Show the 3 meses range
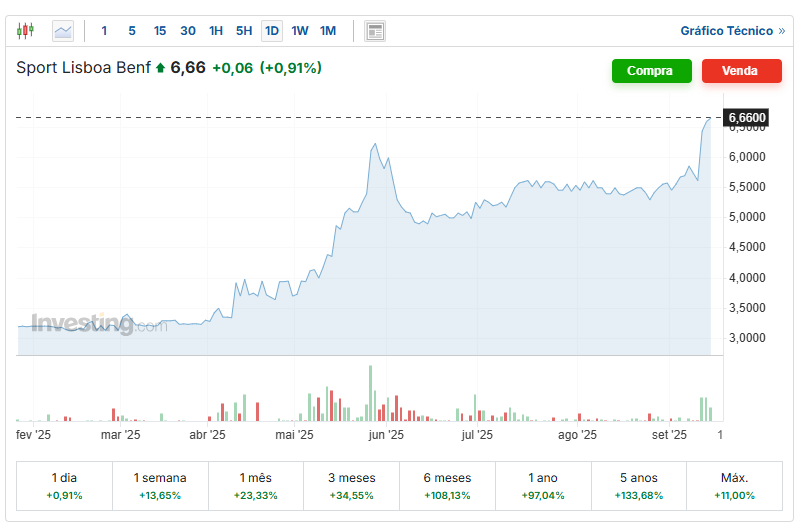The image size is (802, 528). 351,486
